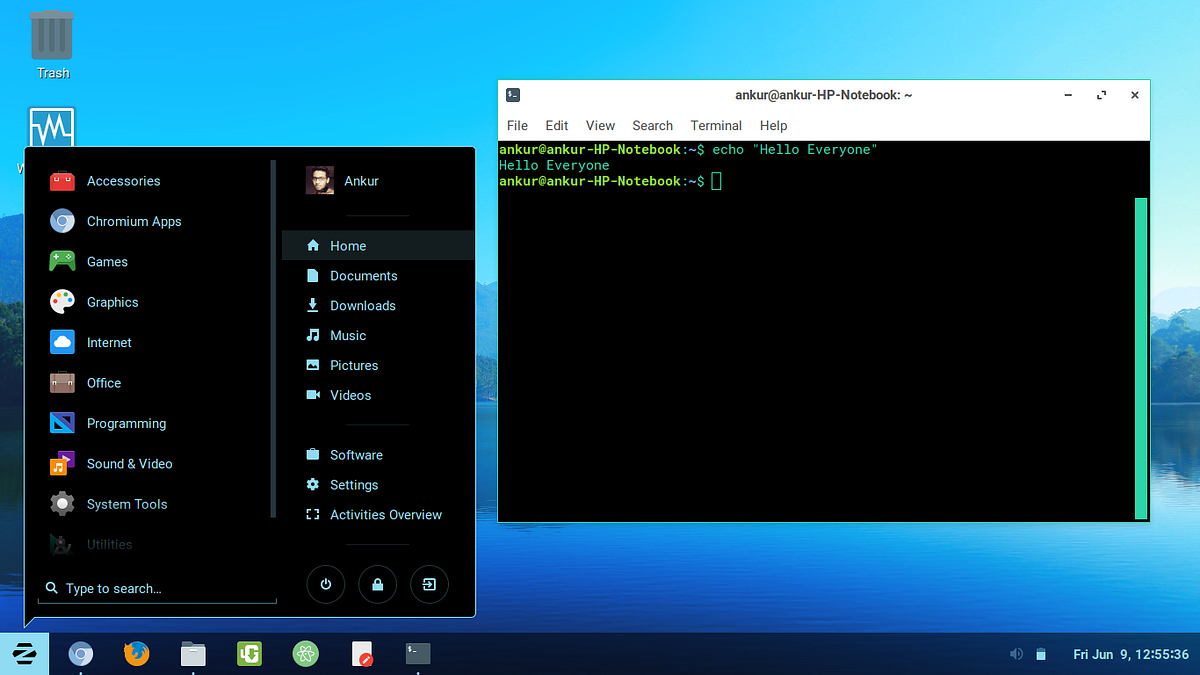Open the Zorin start menu icon
Image resolution: width=1200 pixels, height=675 pixels.
coord(22,654)
